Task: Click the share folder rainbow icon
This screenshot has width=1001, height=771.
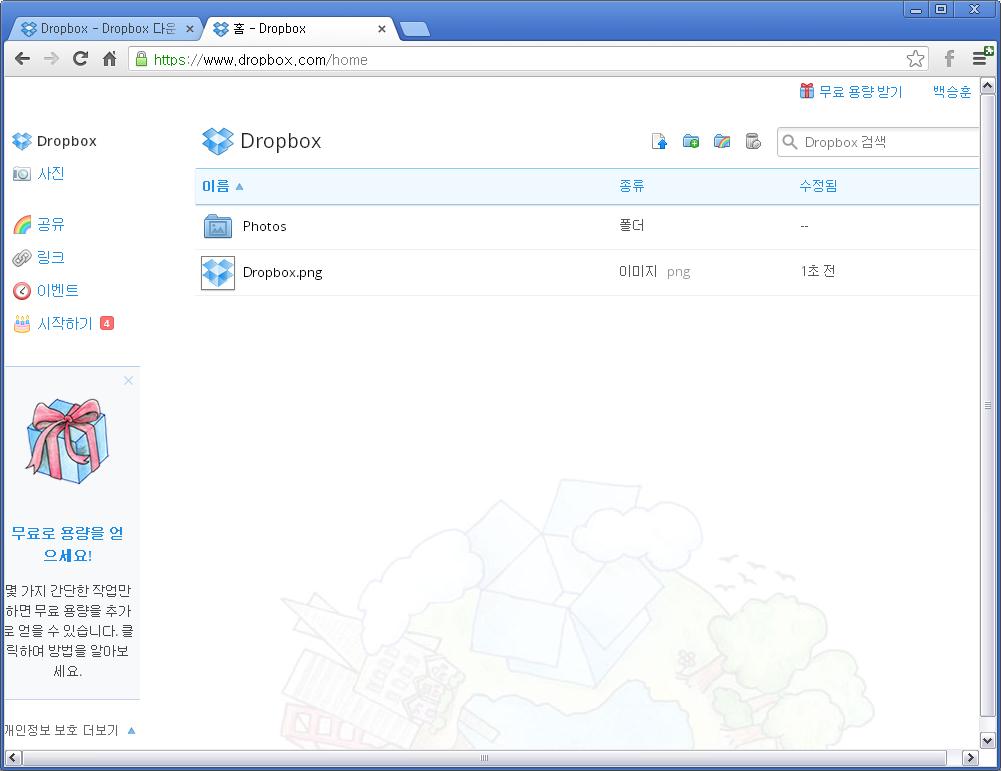Action: click(722, 141)
